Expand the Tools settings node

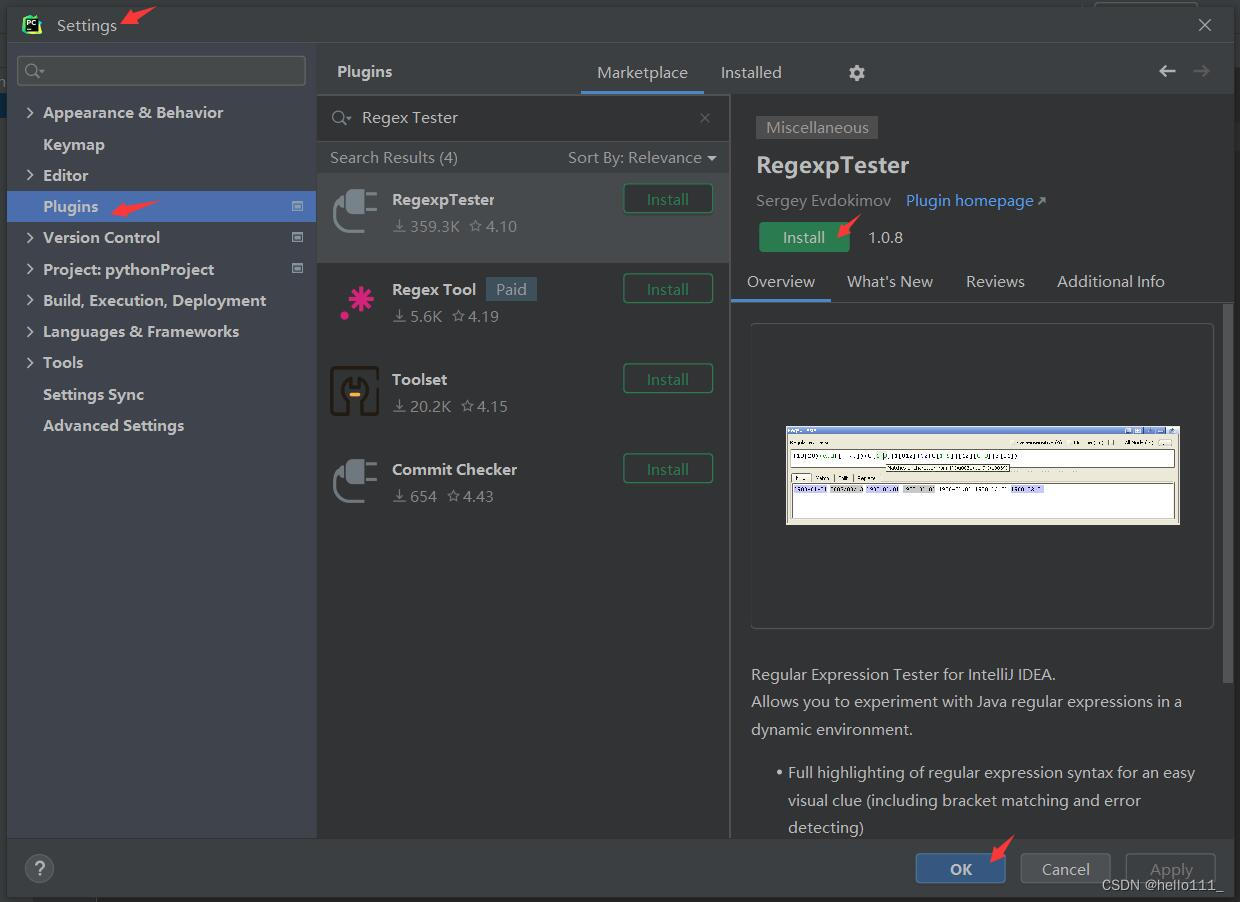point(29,362)
